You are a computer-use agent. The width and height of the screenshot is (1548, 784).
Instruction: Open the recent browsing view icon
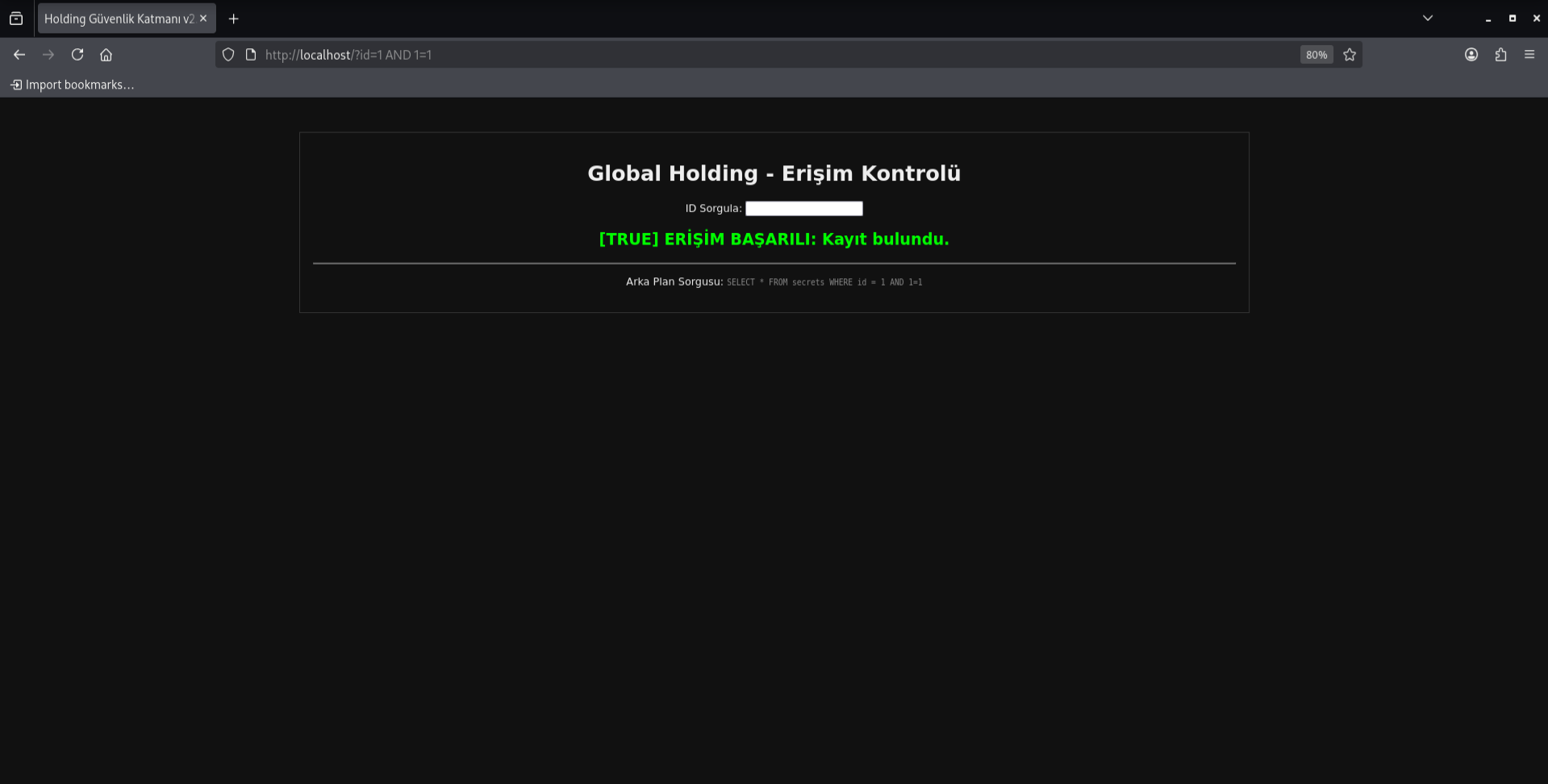(x=16, y=19)
